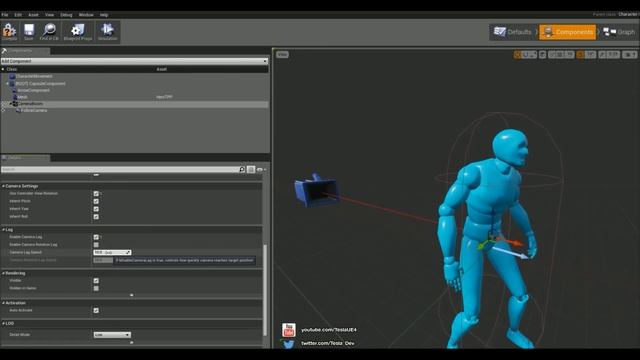Image resolution: width=640 pixels, height=360 pixels.
Task: Select the scale gizmo mode in viewport
Action: [x=533, y=55]
